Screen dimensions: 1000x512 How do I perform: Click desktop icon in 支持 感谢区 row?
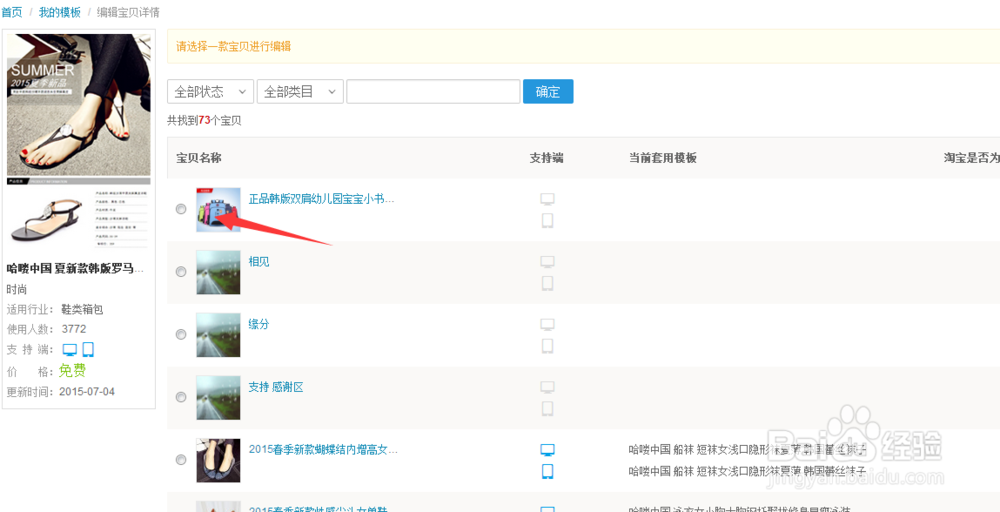(x=547, y=386)
